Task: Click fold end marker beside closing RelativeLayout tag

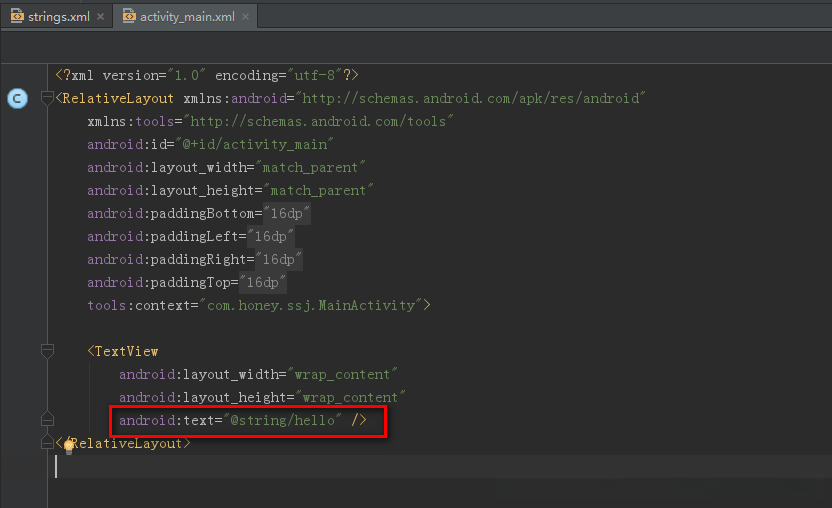Action: (x=47, y=442)
